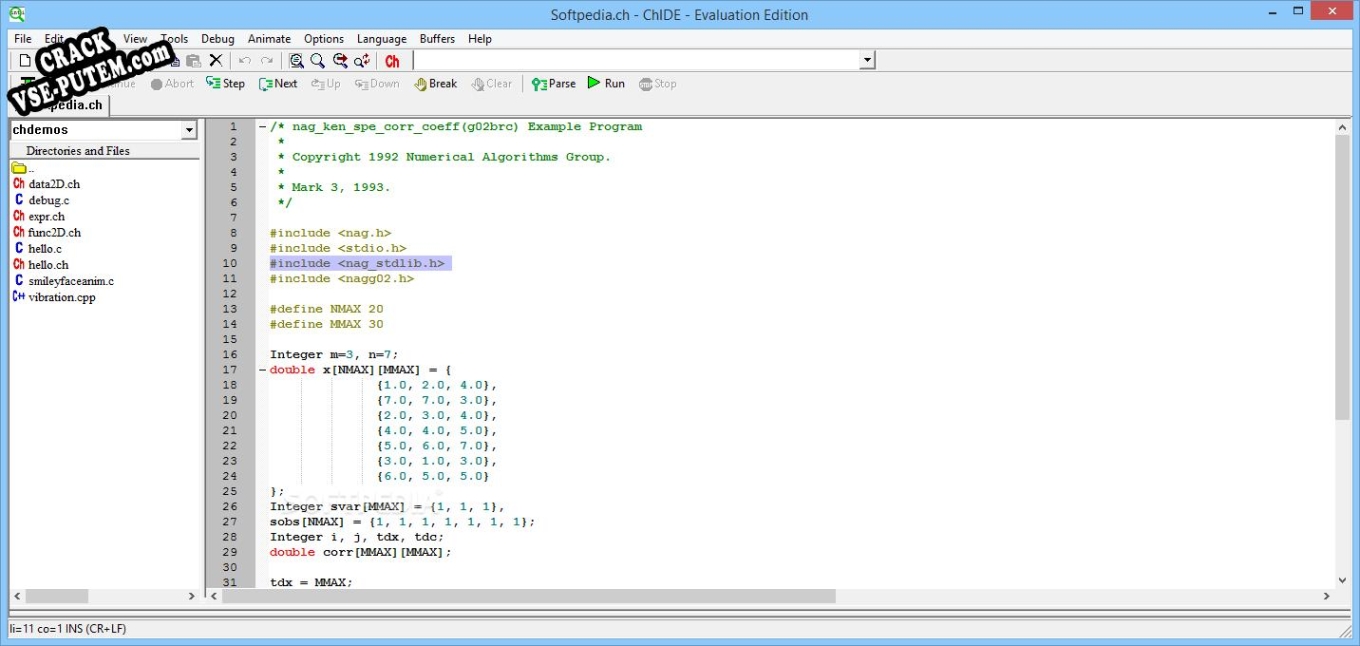Open the command box dropdown arrow
The height and width of the screenshot is (646, 1360).
[x=867, y=61]
